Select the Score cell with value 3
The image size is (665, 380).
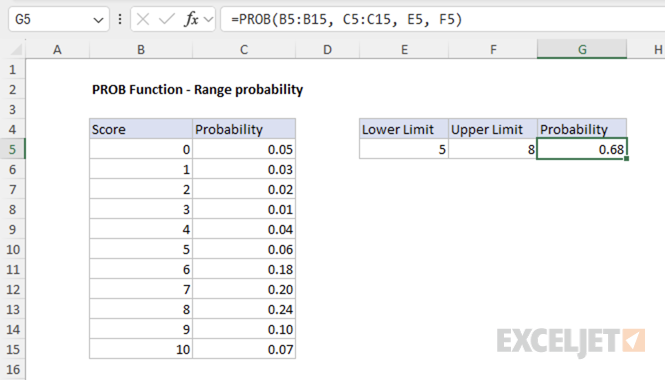141,209
